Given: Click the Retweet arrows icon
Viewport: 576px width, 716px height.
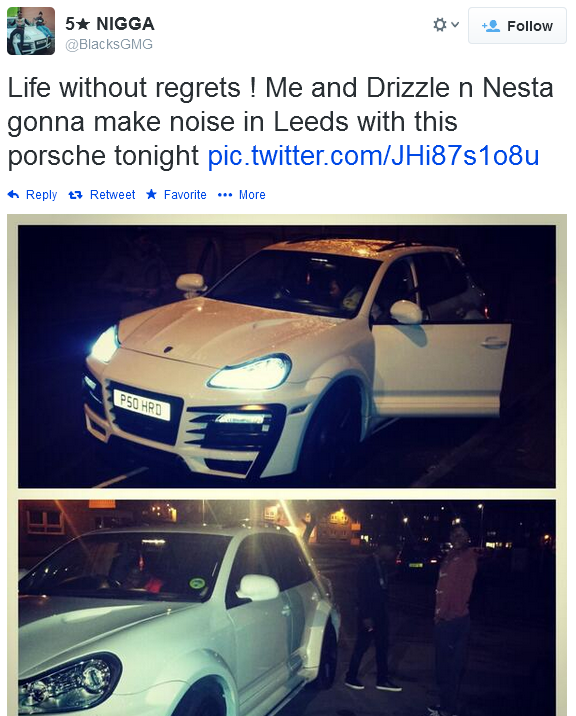Looking at the screenshot, I should (x=75, y=195).
